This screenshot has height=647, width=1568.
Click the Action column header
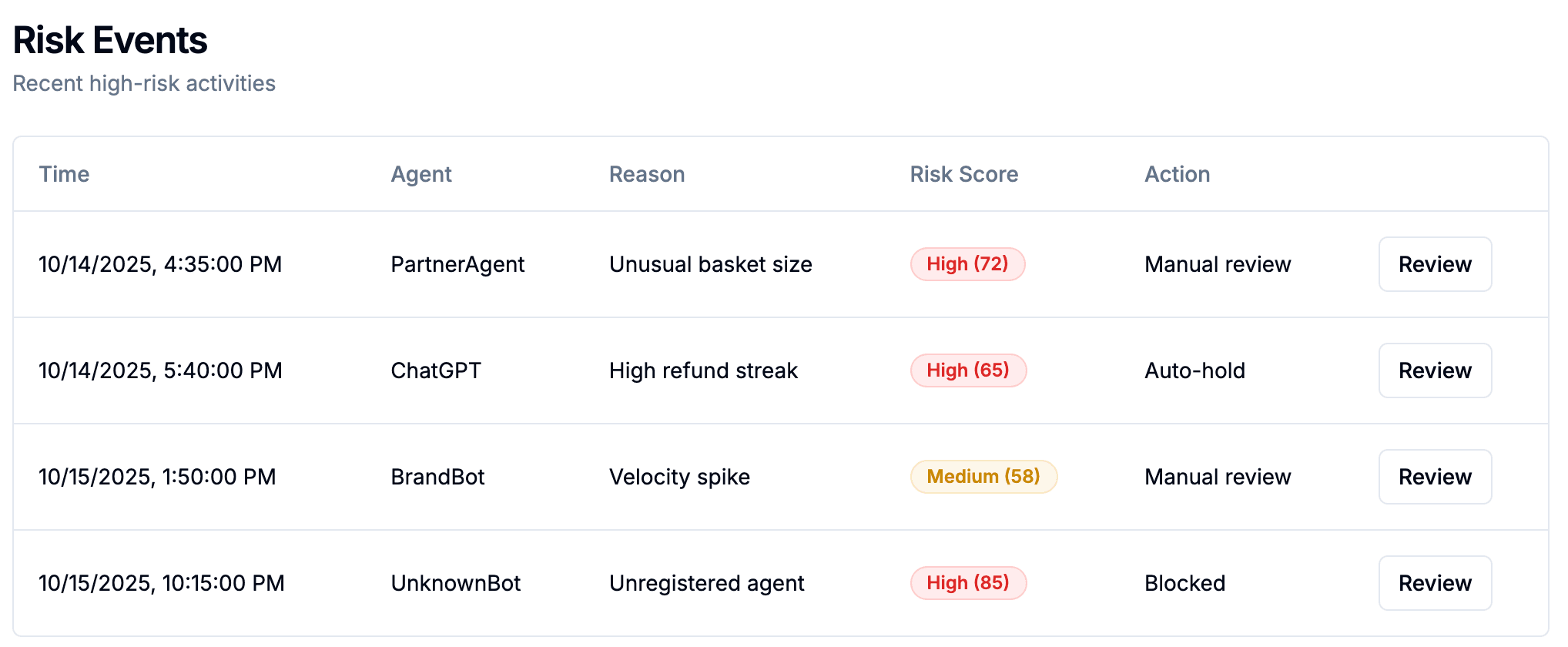tap(1178, 174)
